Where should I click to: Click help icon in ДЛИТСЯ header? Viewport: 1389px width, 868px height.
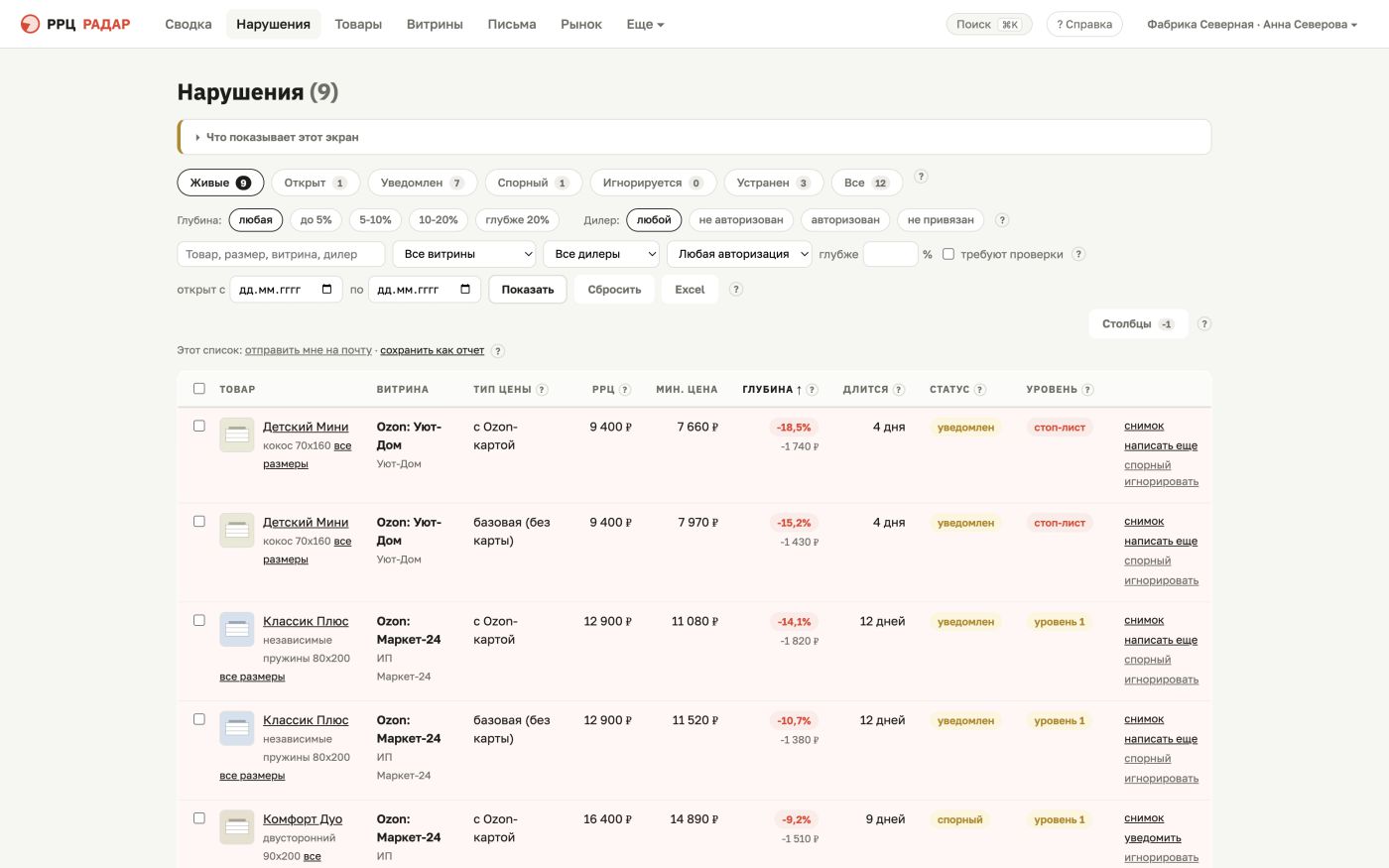[x=899, y=390]
